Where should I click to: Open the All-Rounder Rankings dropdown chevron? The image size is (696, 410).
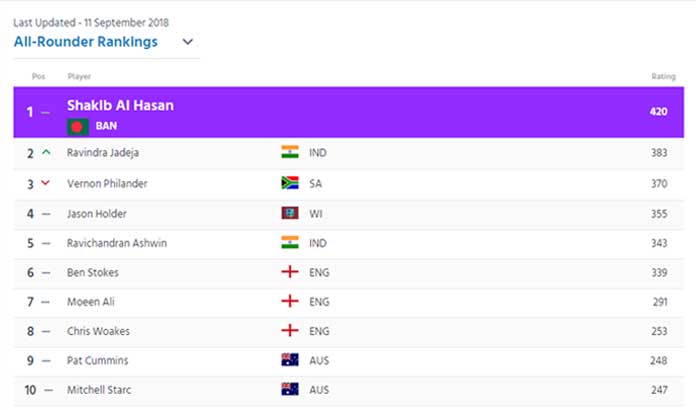coord(188,42)
